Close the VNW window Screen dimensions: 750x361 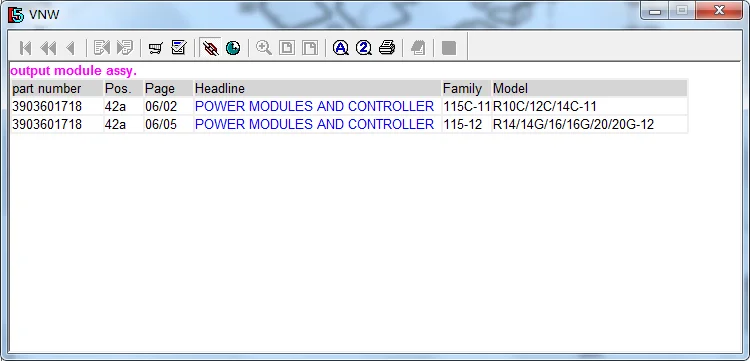(x=719, y=11)
